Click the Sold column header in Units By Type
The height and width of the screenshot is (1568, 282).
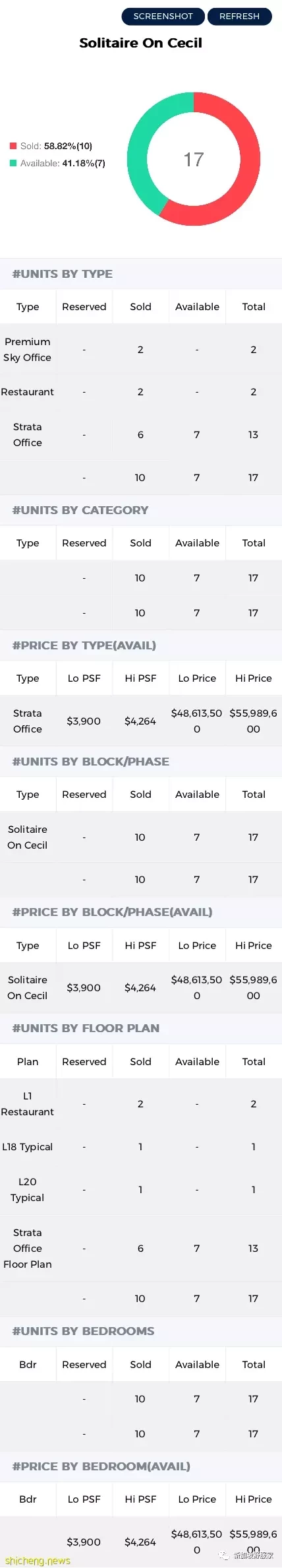(x=140, y=307)
